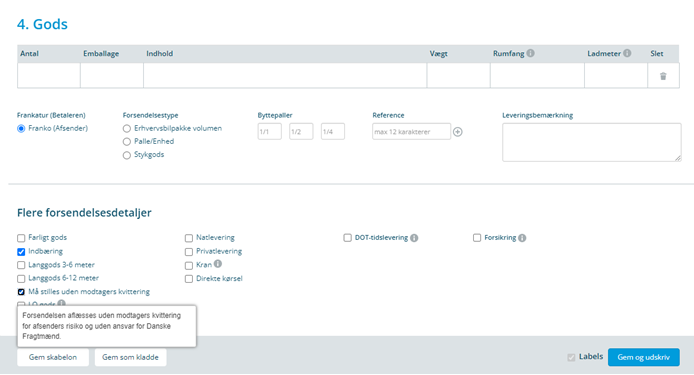
Task: Toggle the Direkte kørsel checkbox
Action: pyautogui.click(x=189, y=278)
